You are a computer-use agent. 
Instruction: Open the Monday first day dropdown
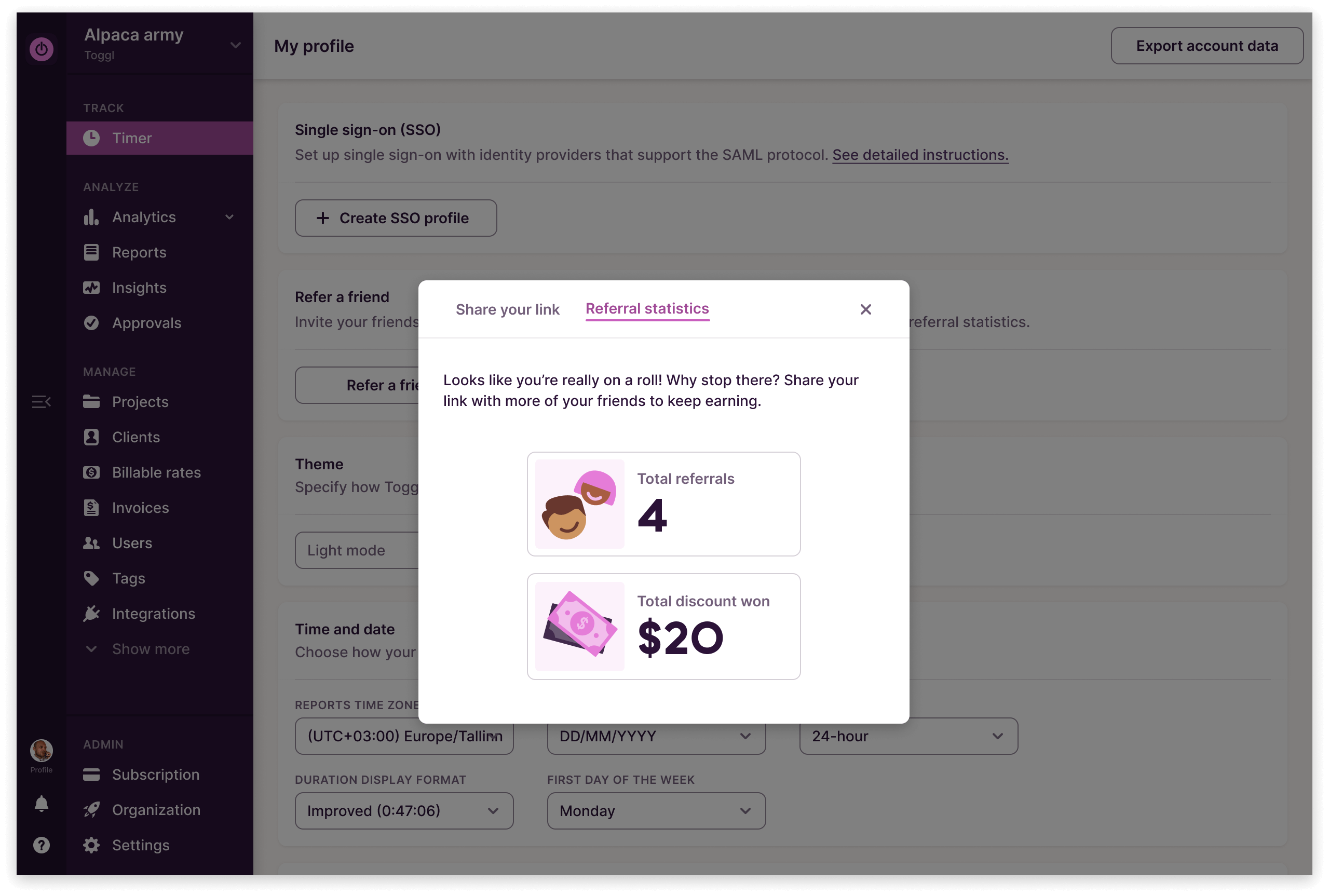(x=656, y=811)
